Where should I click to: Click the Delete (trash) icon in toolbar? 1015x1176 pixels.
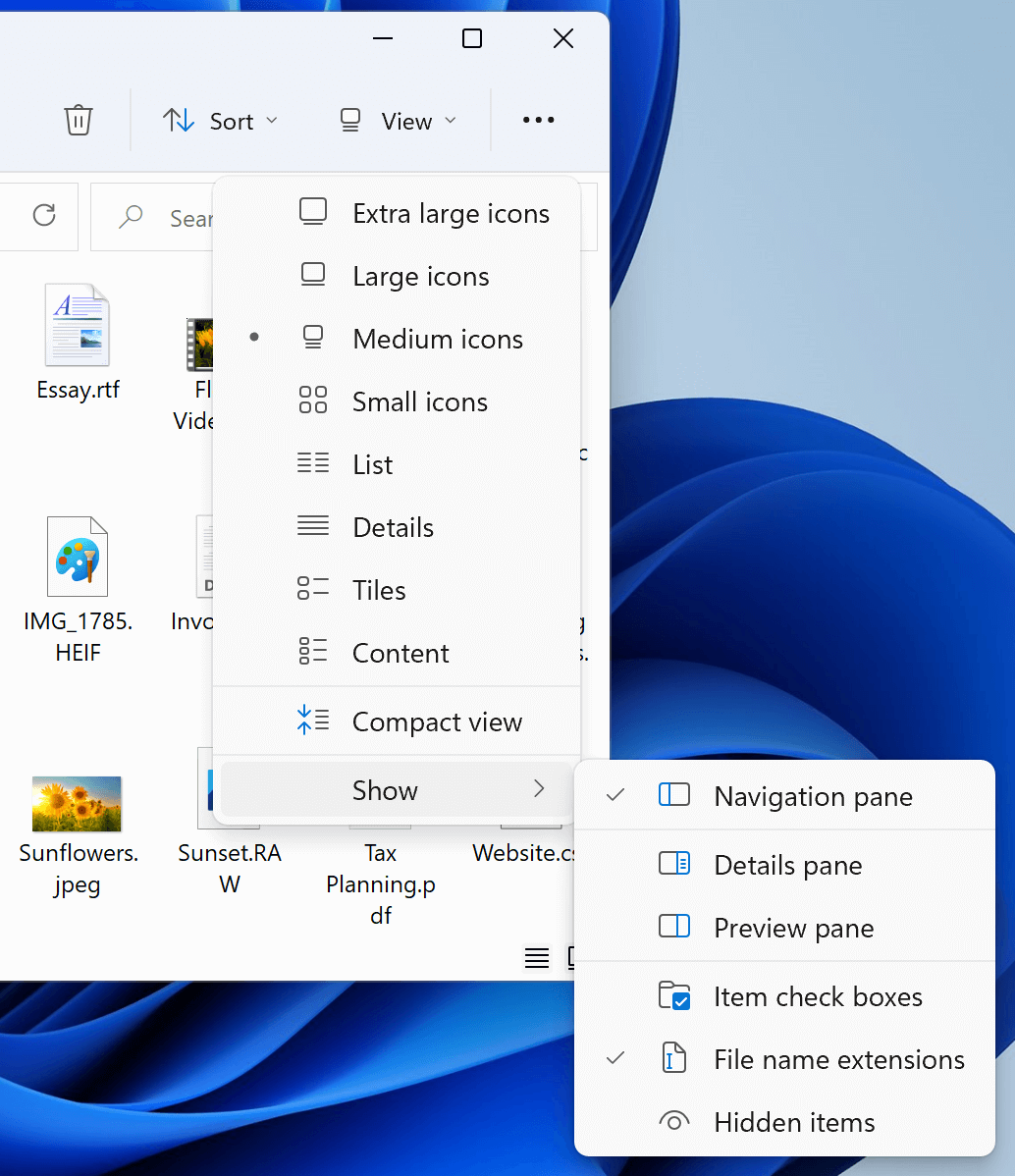[x=79, y=120]
